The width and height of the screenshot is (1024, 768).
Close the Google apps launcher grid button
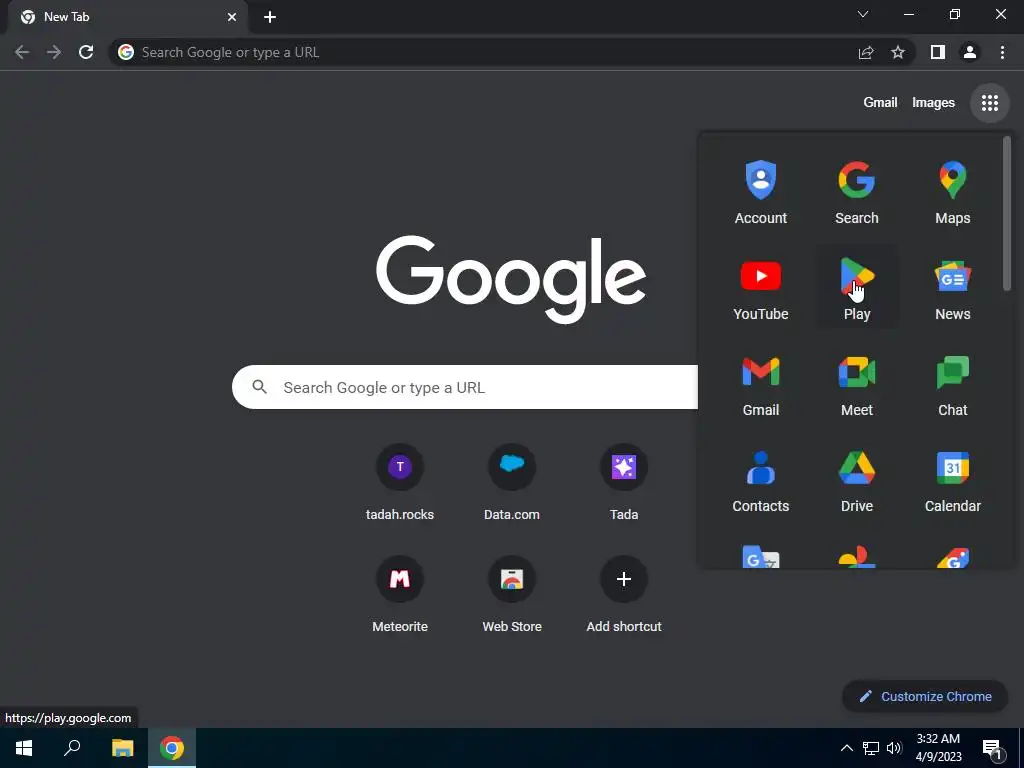point(989,103)
